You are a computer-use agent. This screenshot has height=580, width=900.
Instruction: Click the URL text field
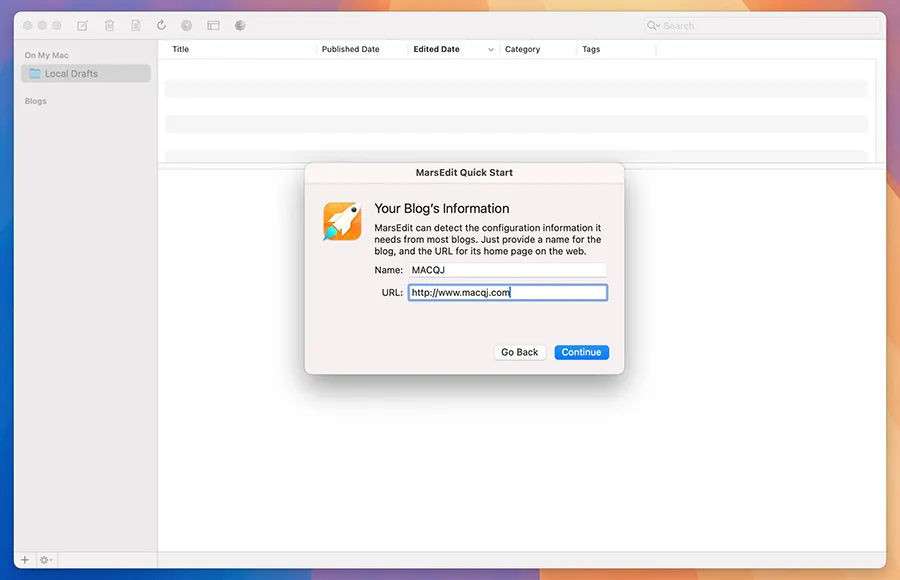pyautogui.click(x=507, y=293)
